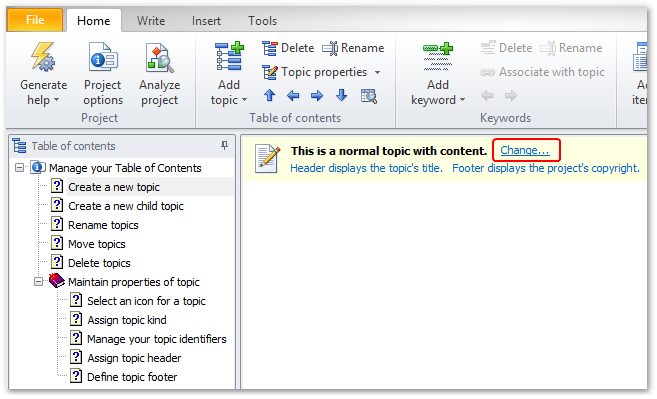Click the Change... link for topic kind
The height and width of the screenshot is (399, 657).
click(525, 150)
